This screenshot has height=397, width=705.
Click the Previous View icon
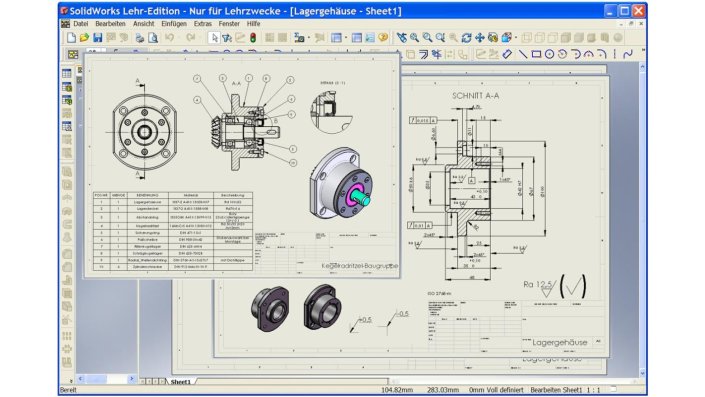point(402,38)
